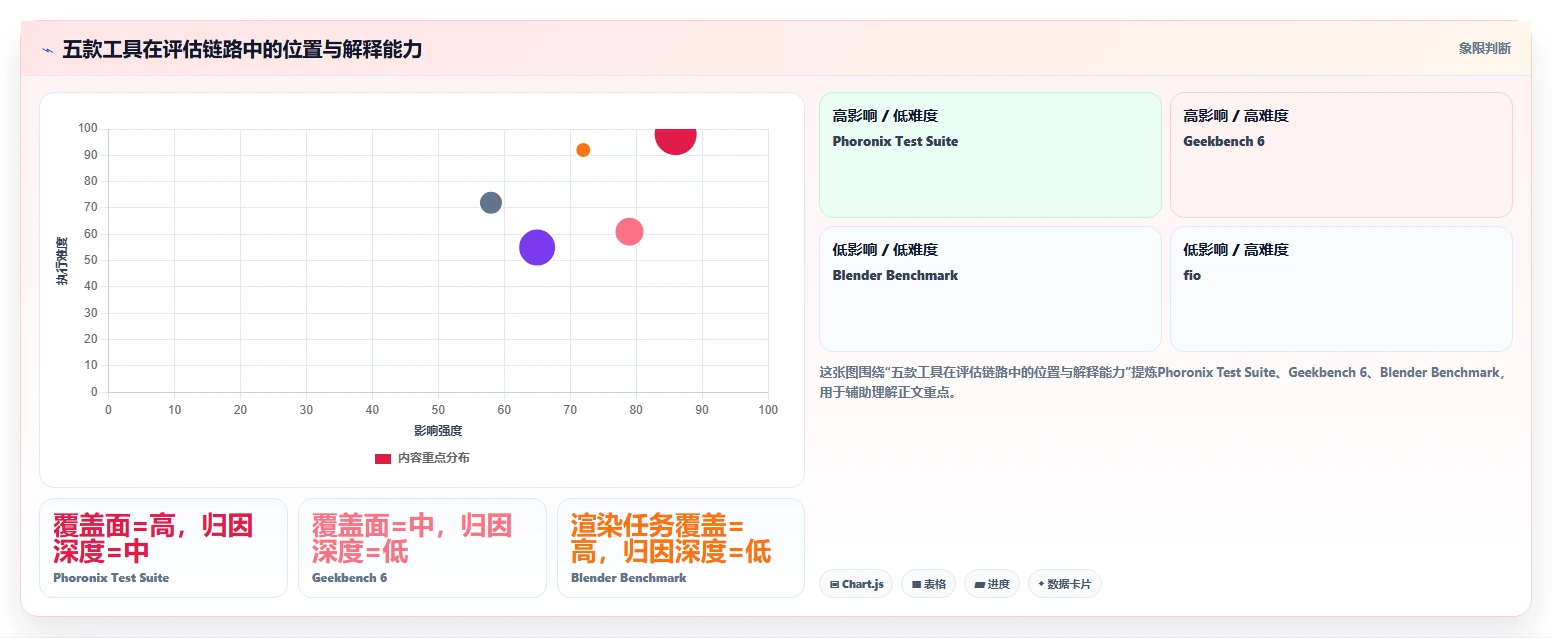This screenshot has width=1552, height=638.
Task: Open the 低影响 / 高难度 quadrant card
Action: [x=1341, y=289]
